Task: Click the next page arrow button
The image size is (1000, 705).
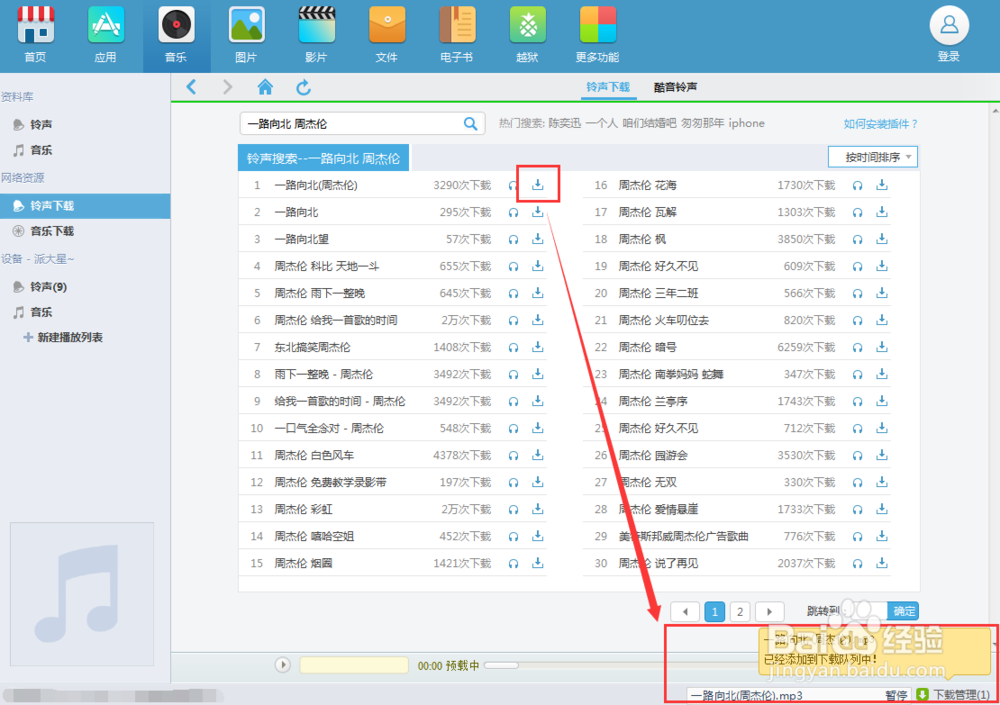Action: coord(769,611)
